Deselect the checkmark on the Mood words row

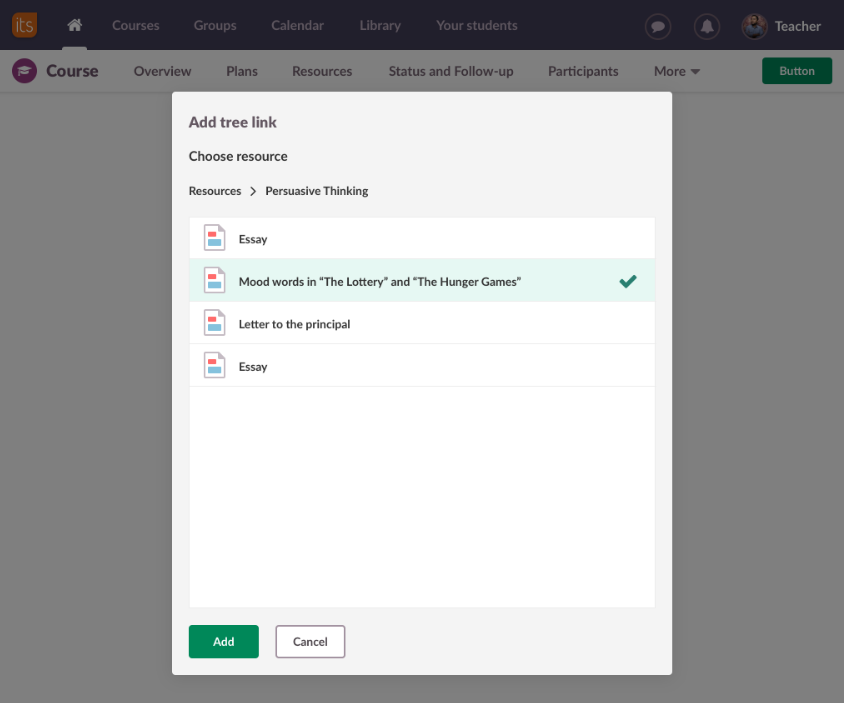coord(627,281)
